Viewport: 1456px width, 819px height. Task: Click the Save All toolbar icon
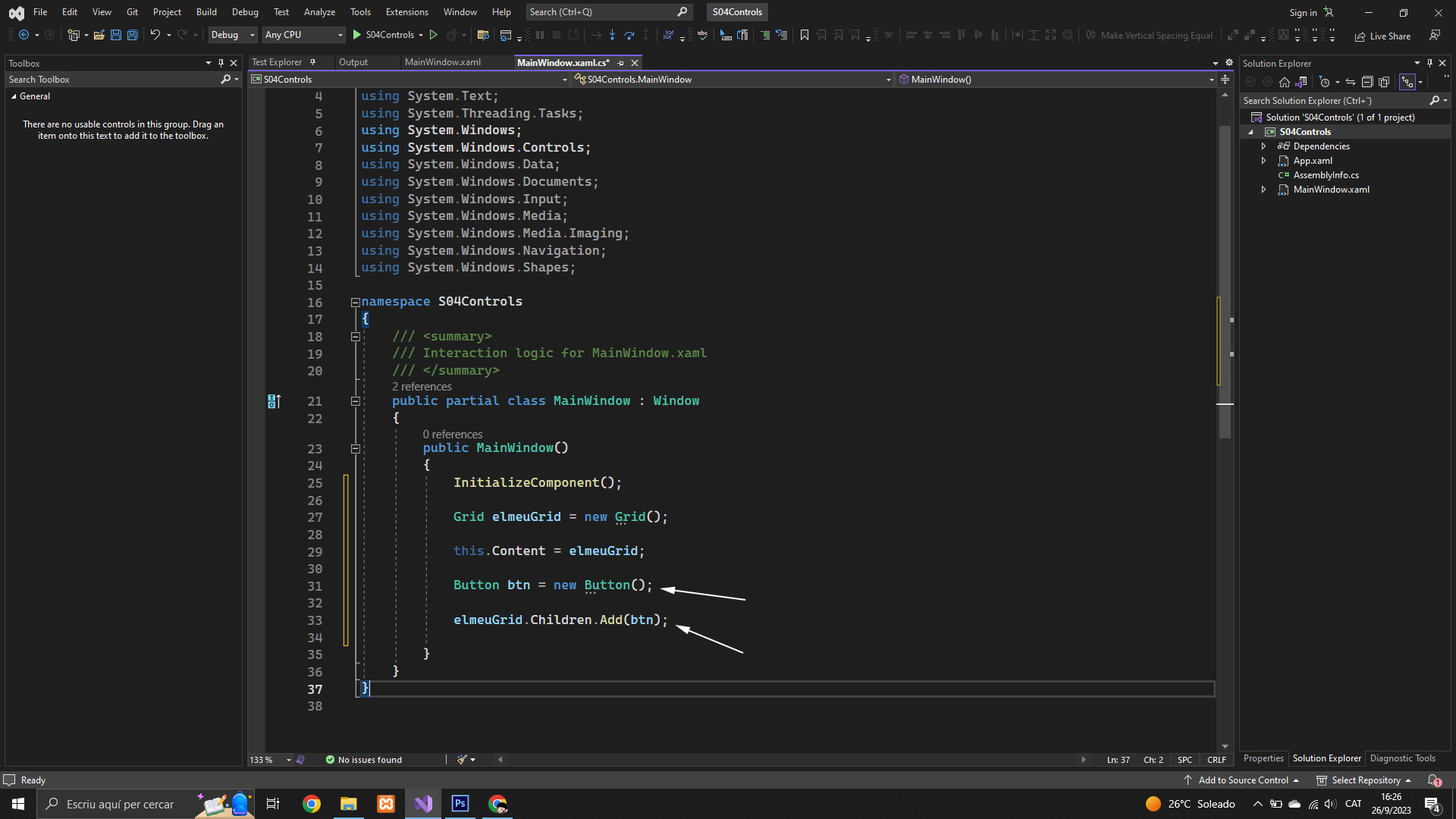[132, 35]
